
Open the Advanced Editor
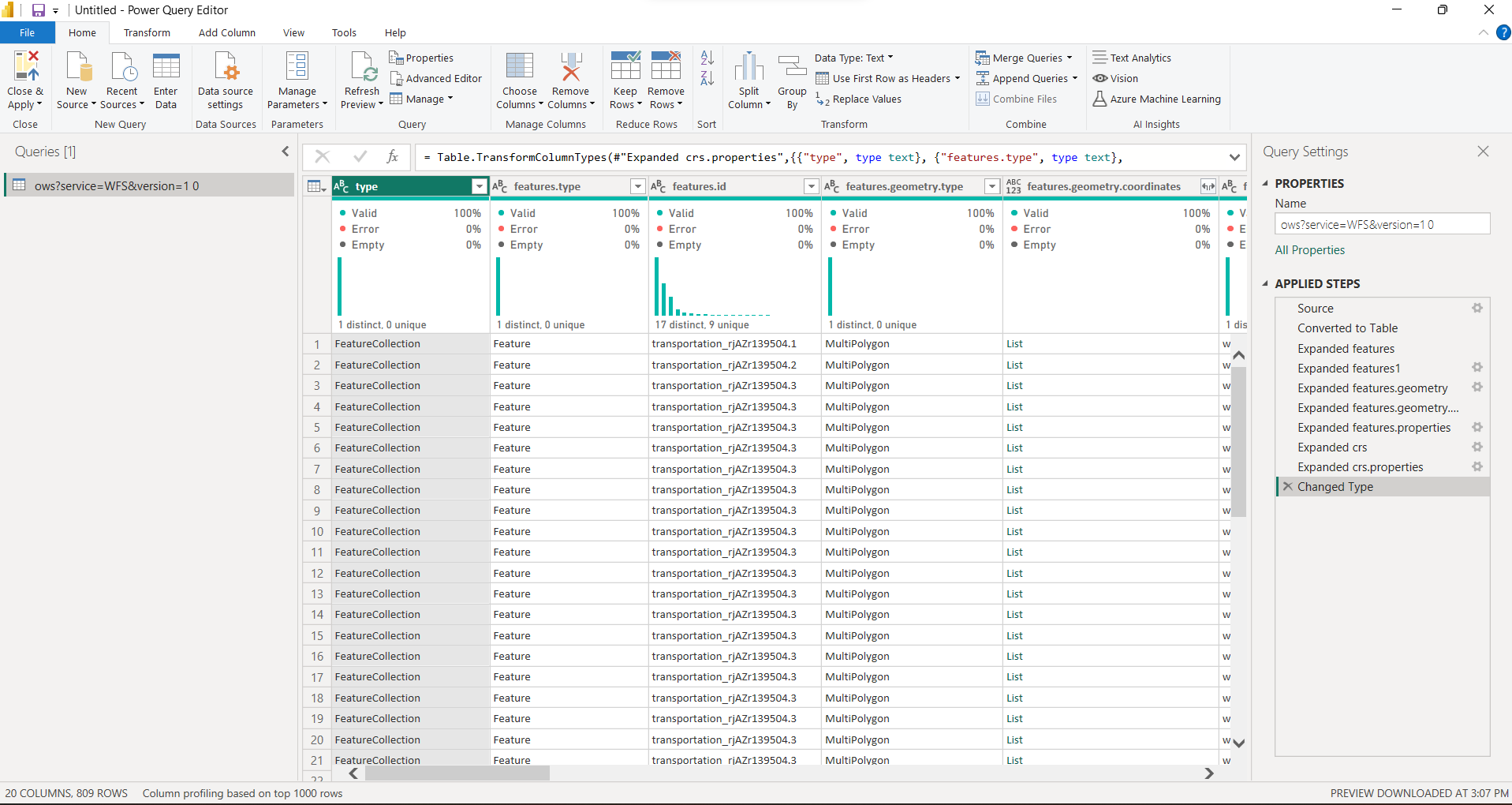tap(435, 78)
